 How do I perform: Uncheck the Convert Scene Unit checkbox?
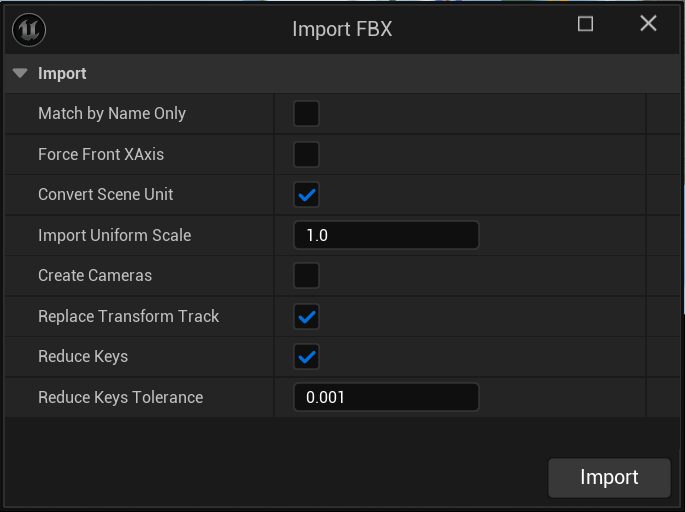(306, 194)
